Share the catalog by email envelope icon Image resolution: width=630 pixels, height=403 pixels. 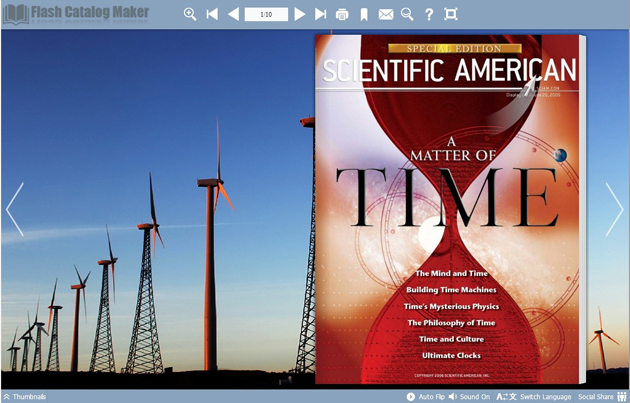[x=386, y=15]
